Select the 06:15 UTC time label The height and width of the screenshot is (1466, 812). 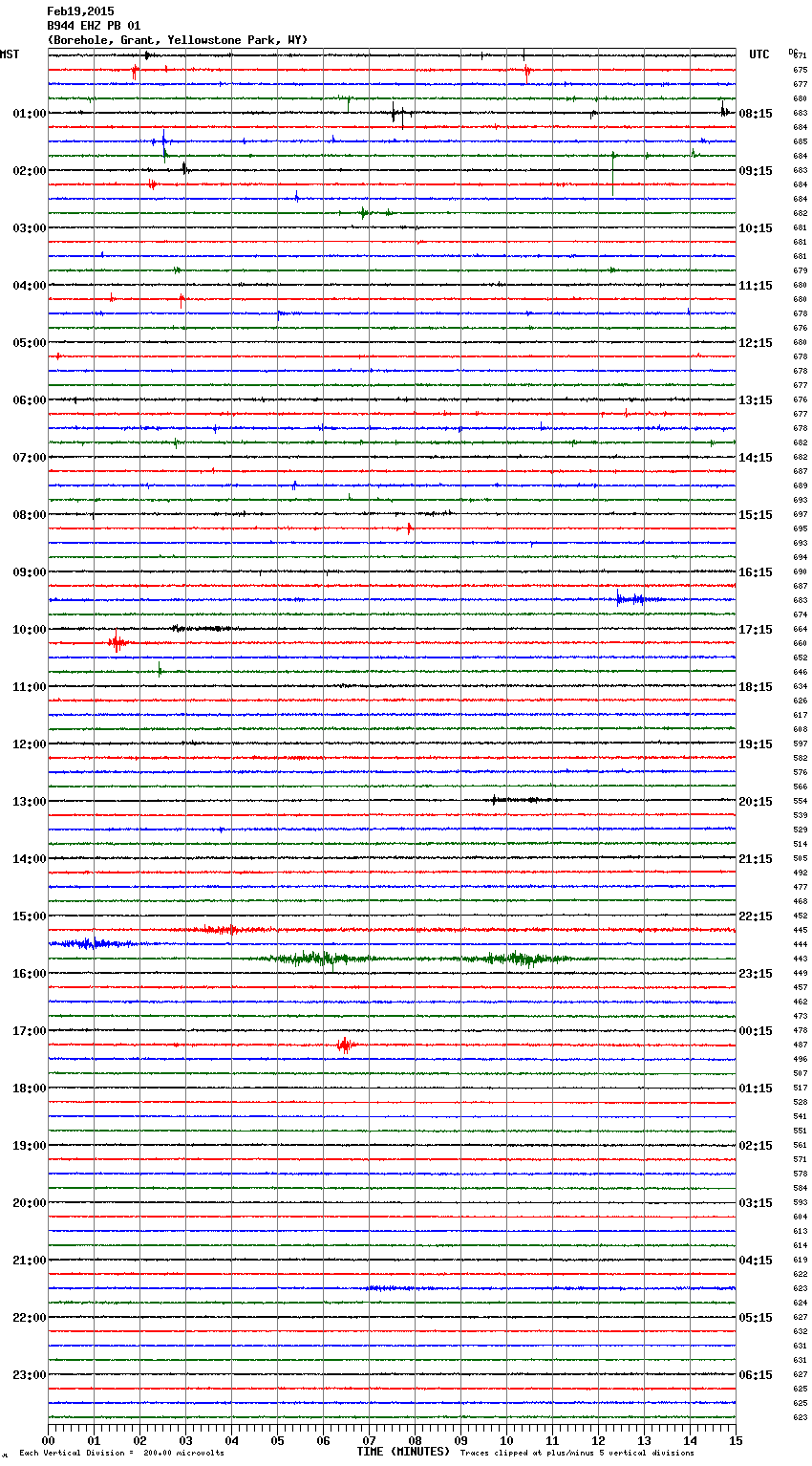pos(756,1375)
